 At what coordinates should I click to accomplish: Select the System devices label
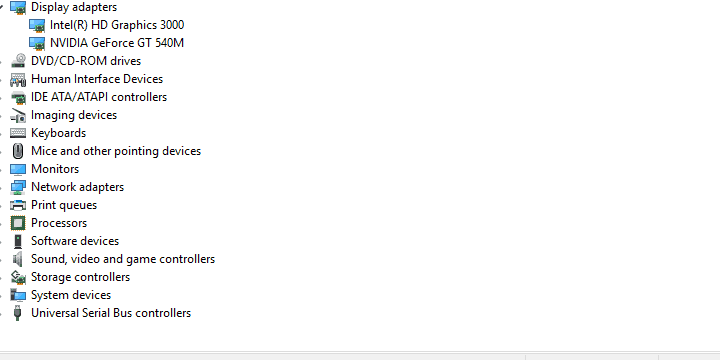click(71, 295)
